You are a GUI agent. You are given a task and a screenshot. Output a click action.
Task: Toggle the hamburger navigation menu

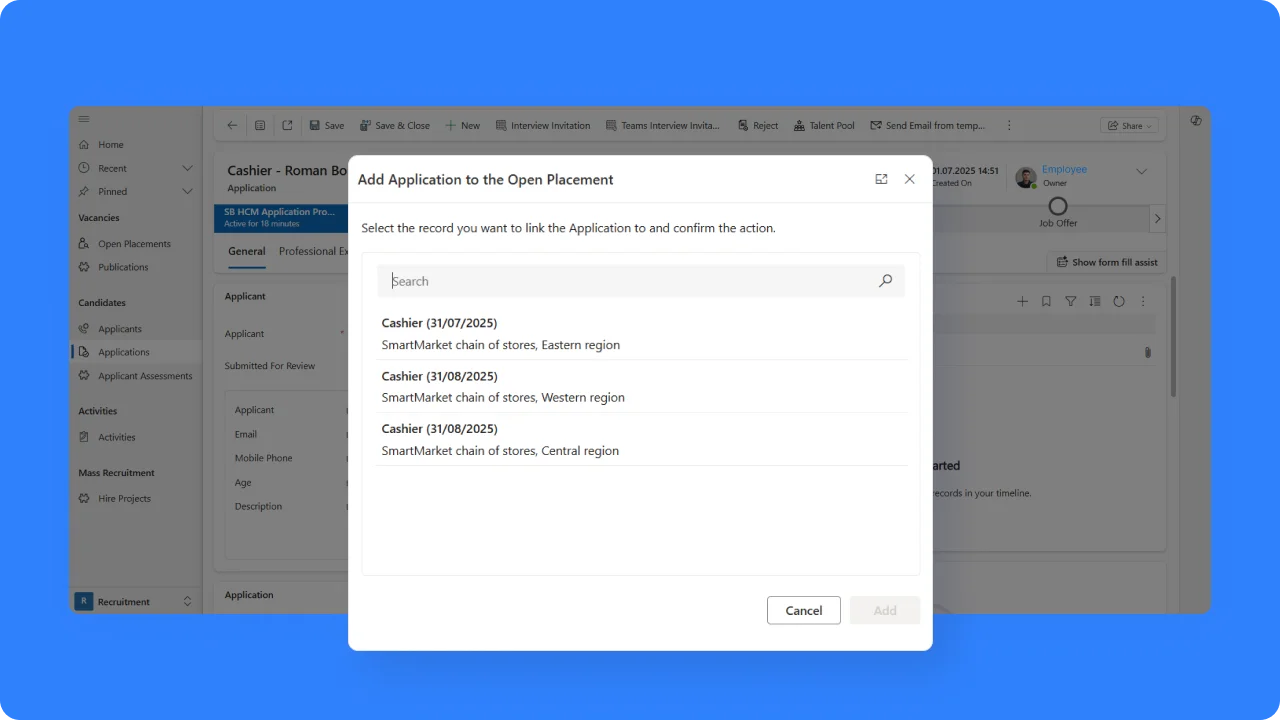84,119
